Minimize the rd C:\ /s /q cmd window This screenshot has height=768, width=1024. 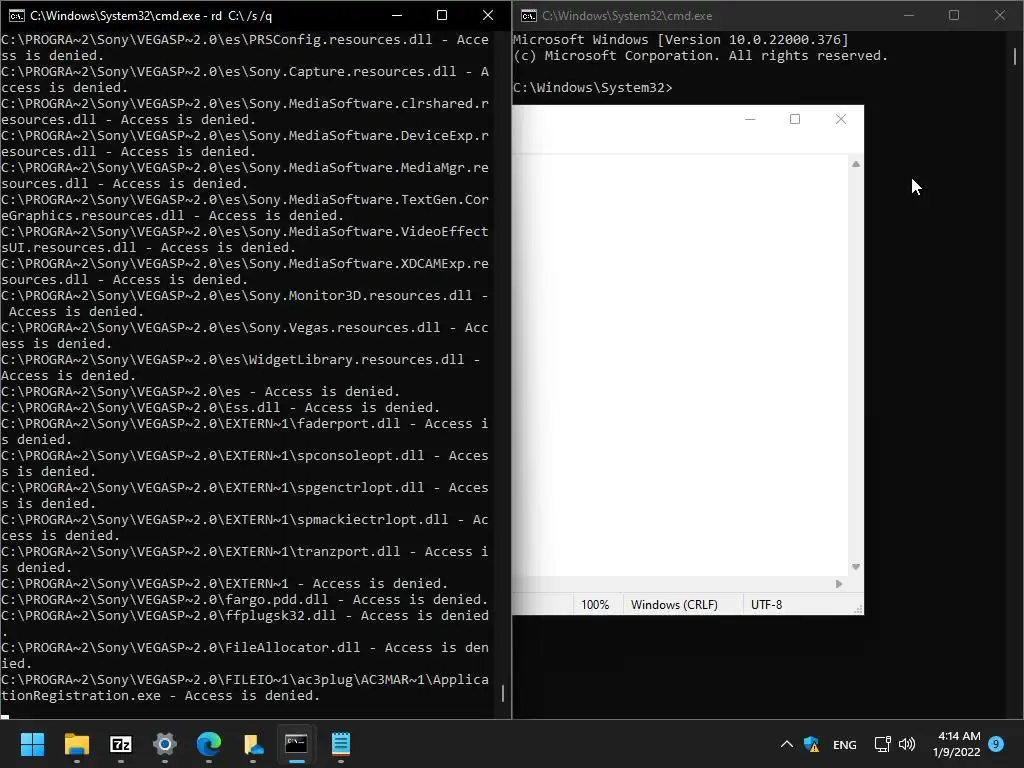[x=396, y=15]
